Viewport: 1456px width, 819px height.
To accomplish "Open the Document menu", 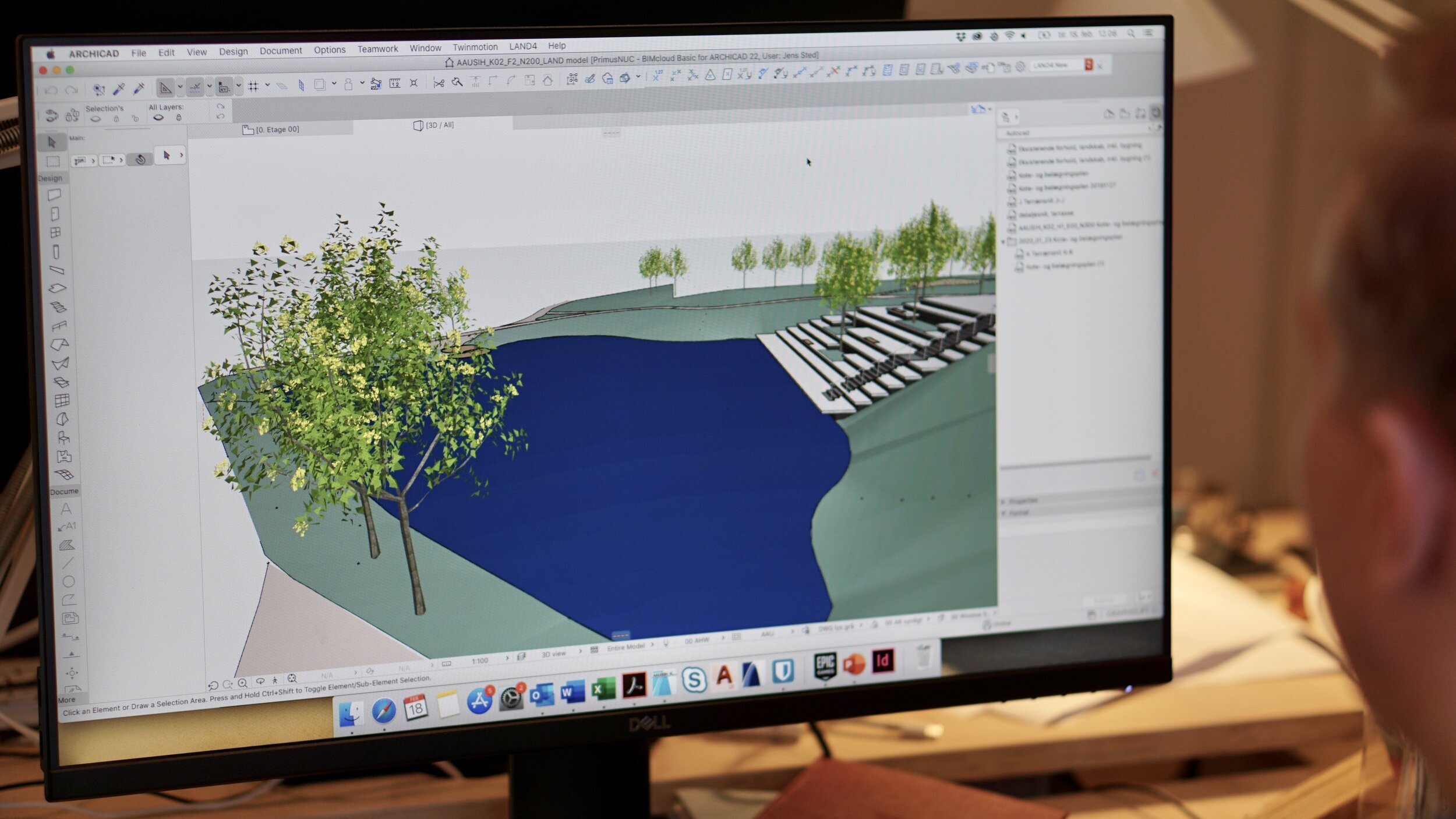I will pos(281,51).
